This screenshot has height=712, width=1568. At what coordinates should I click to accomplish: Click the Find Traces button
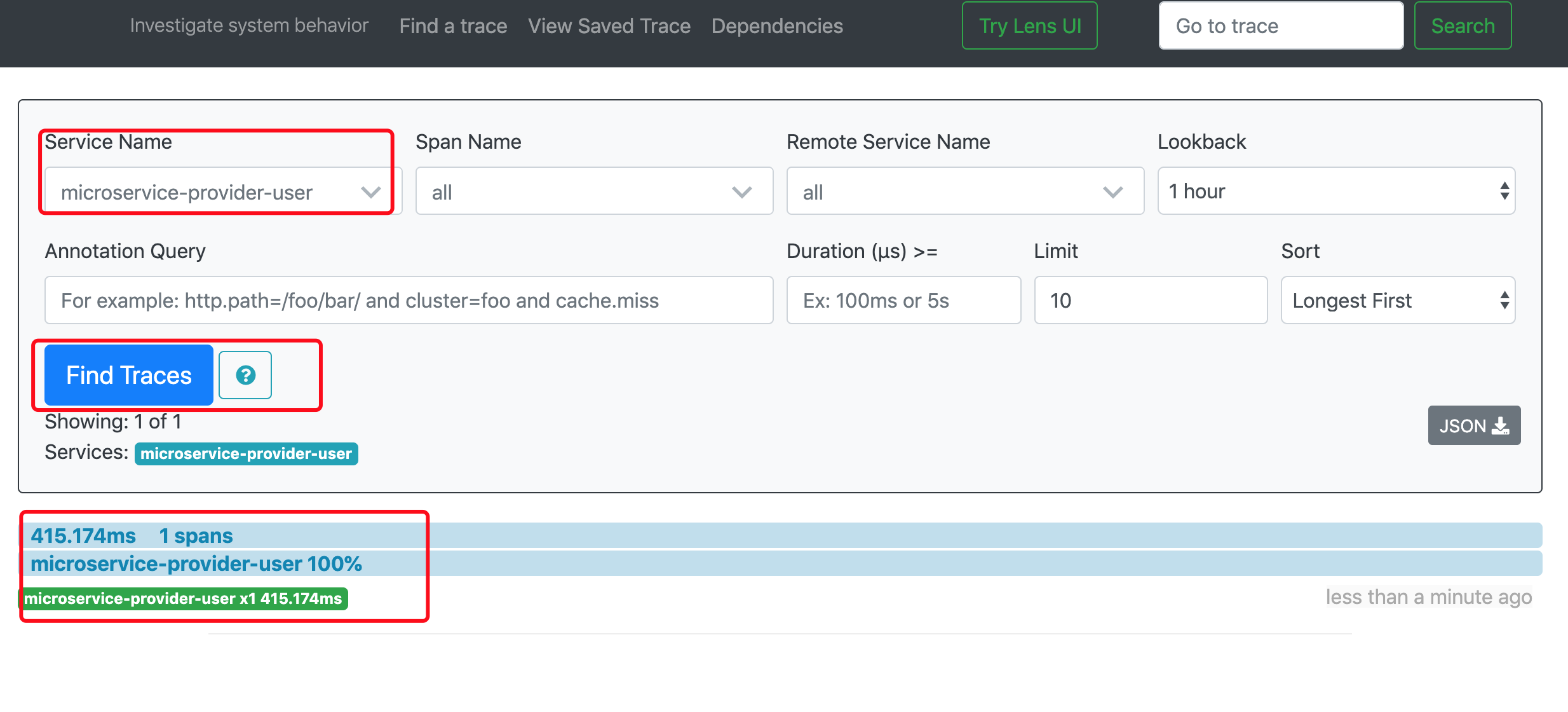click(x=129, y=375)
